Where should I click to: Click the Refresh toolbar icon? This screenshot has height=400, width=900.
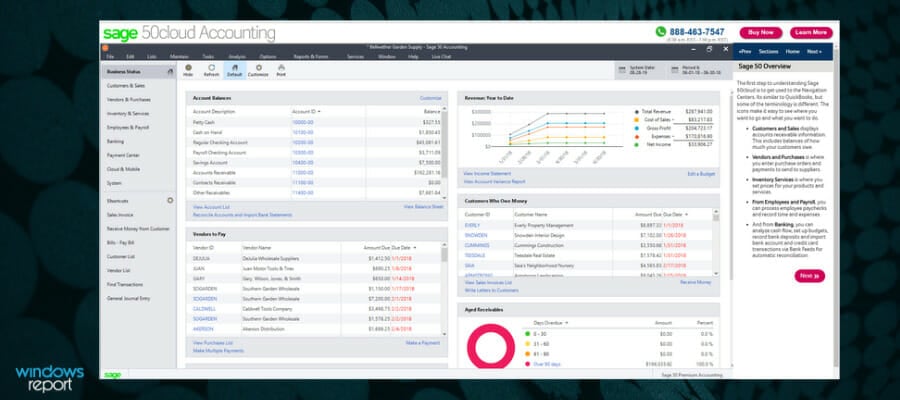coord(211,70)
